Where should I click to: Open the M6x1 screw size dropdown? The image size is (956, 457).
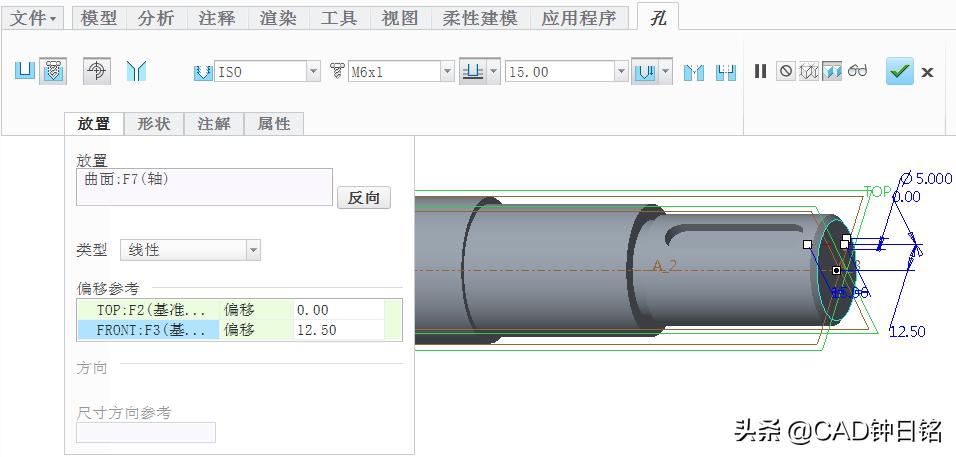tap(448, 72)
